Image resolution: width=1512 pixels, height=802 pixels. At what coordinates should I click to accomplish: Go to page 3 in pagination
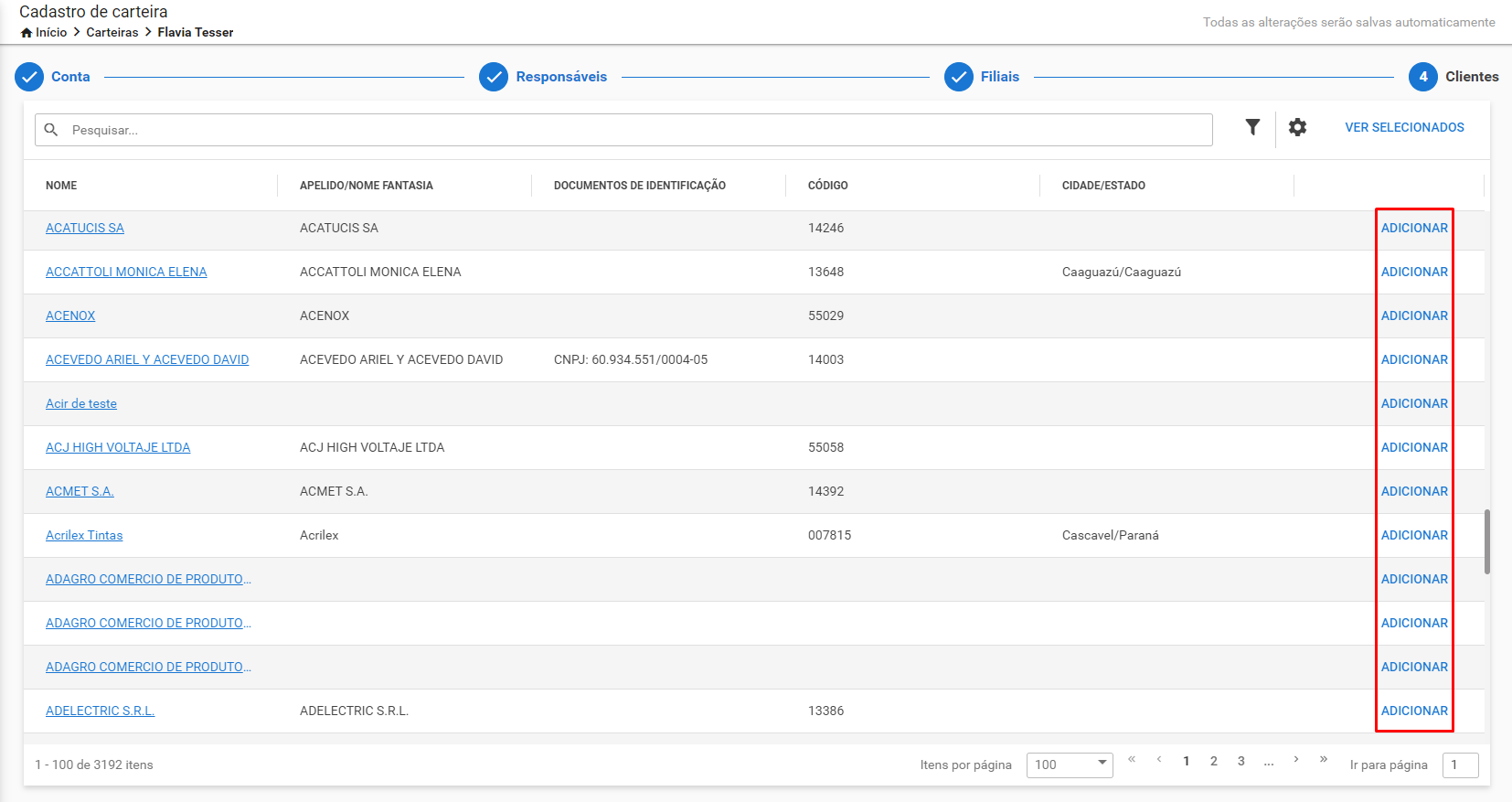1241,761
